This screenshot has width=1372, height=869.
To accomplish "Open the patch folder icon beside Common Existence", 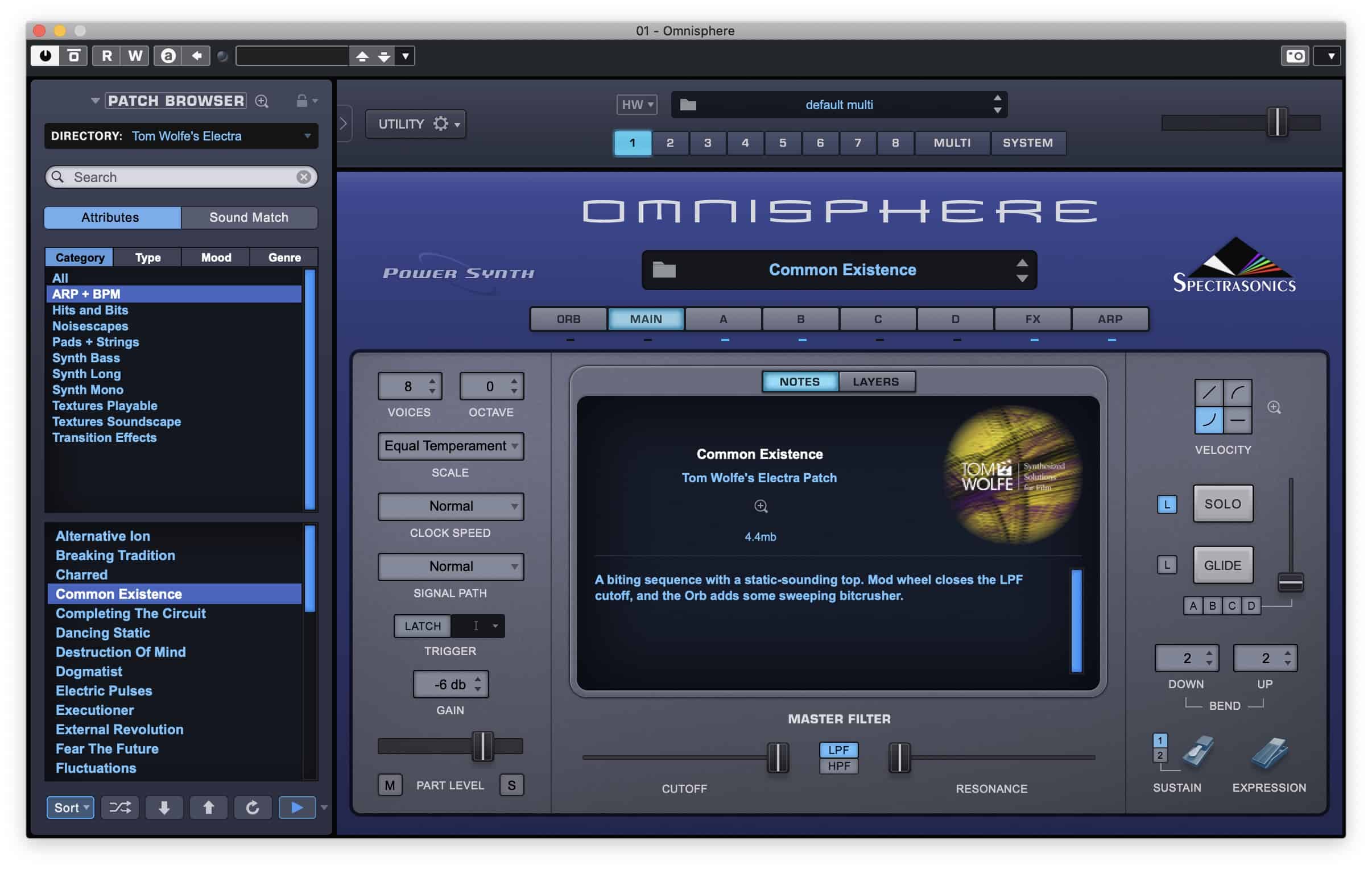I will (x=664, y=270).
